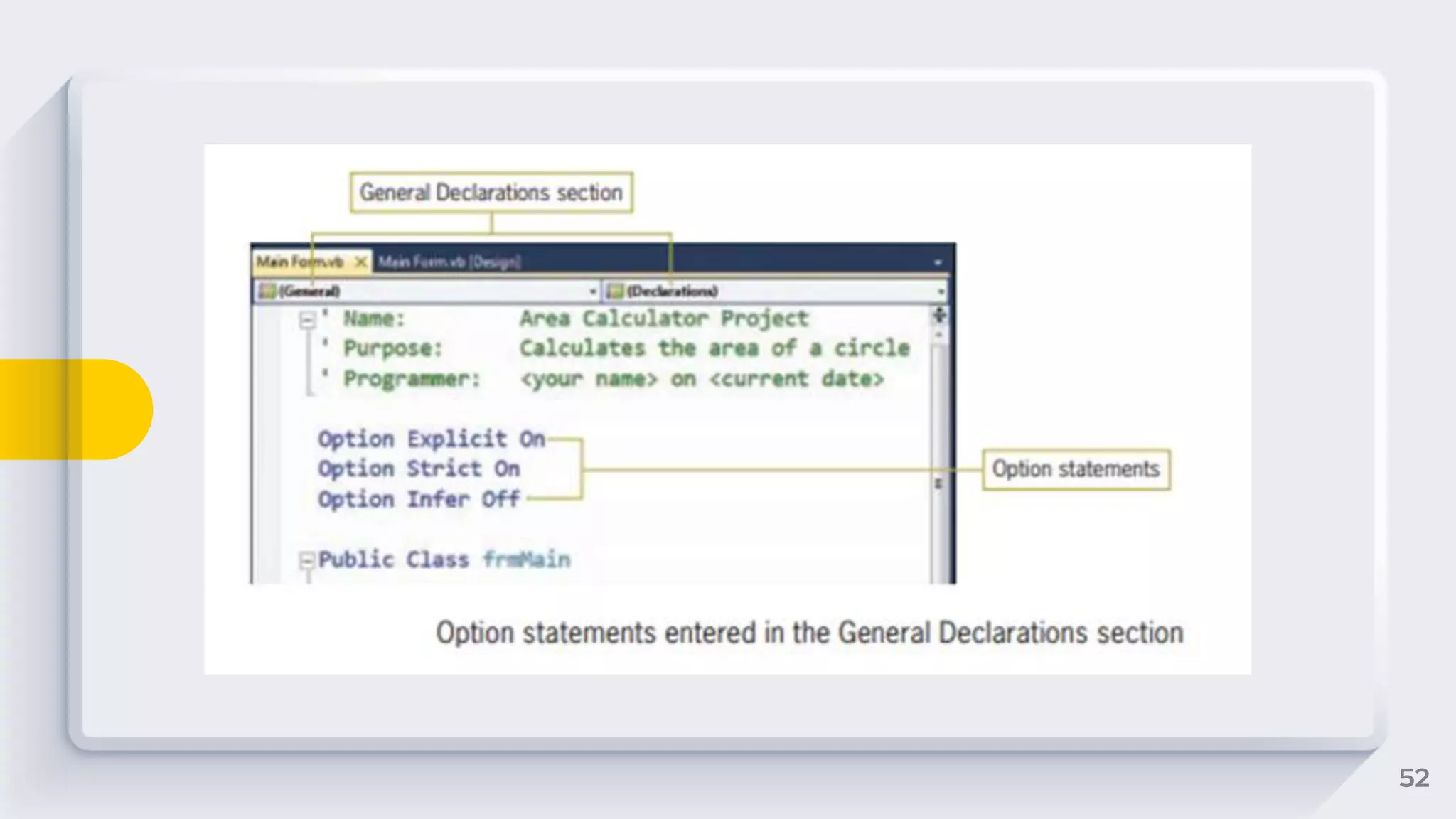Click the (Declarations) dropdown icon
This screenshot has width=1456, height=819.
(x=616, y=291)
